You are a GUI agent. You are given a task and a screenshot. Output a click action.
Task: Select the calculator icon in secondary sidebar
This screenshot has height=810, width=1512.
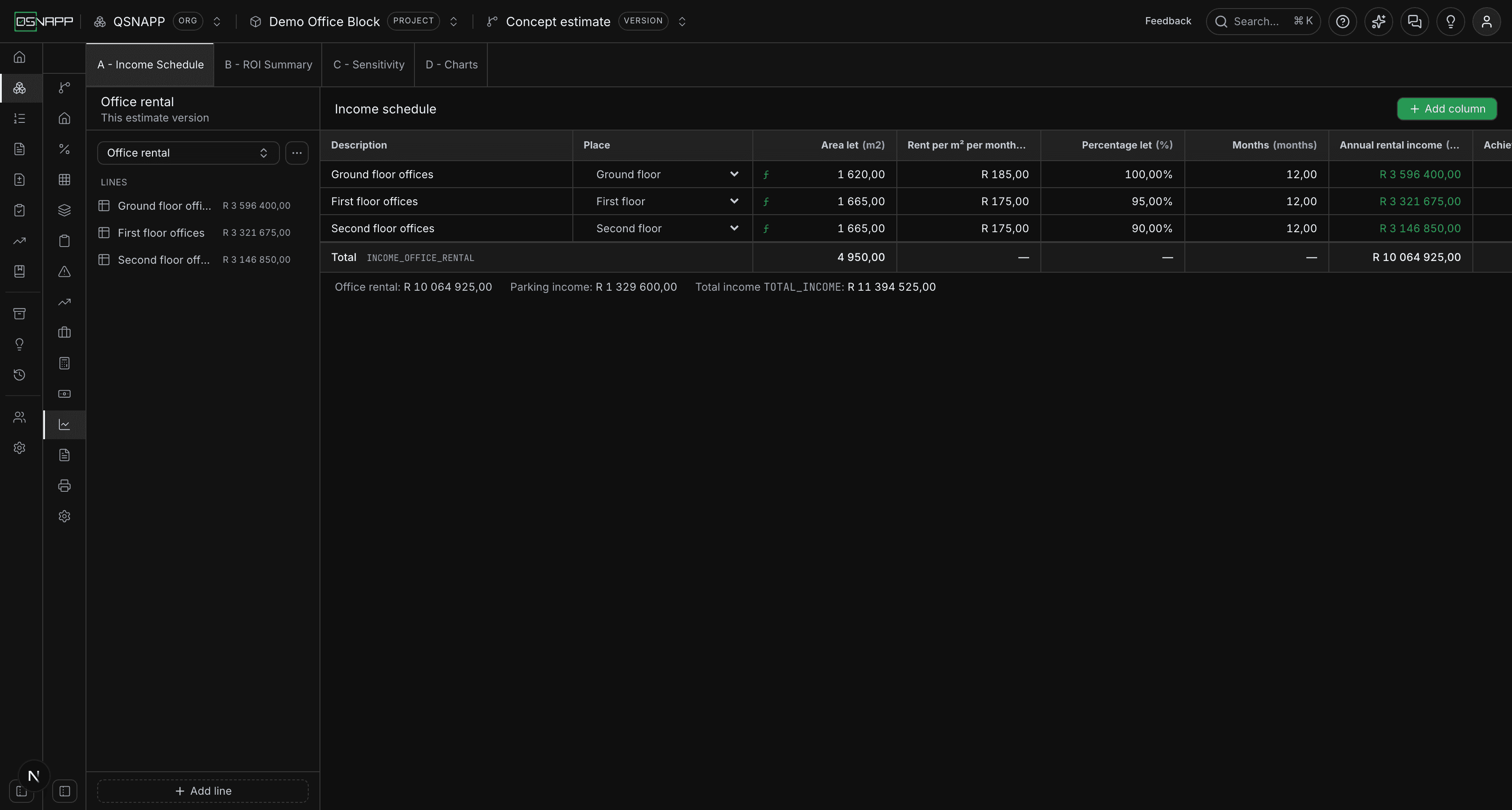click(x=64, y=363)
